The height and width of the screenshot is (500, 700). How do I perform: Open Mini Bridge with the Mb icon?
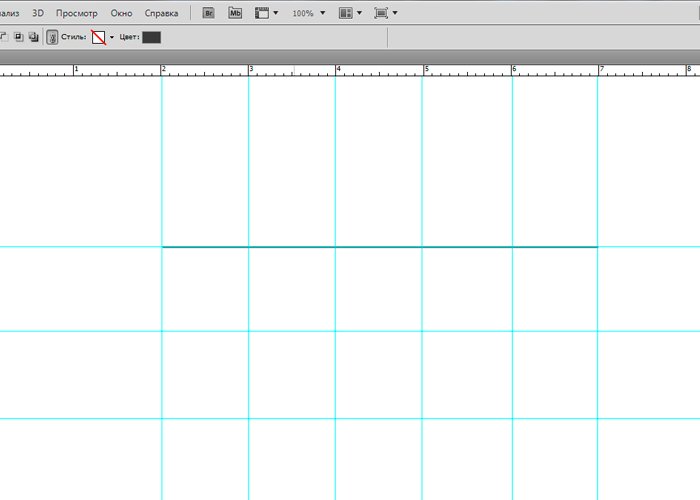point(235,14)
